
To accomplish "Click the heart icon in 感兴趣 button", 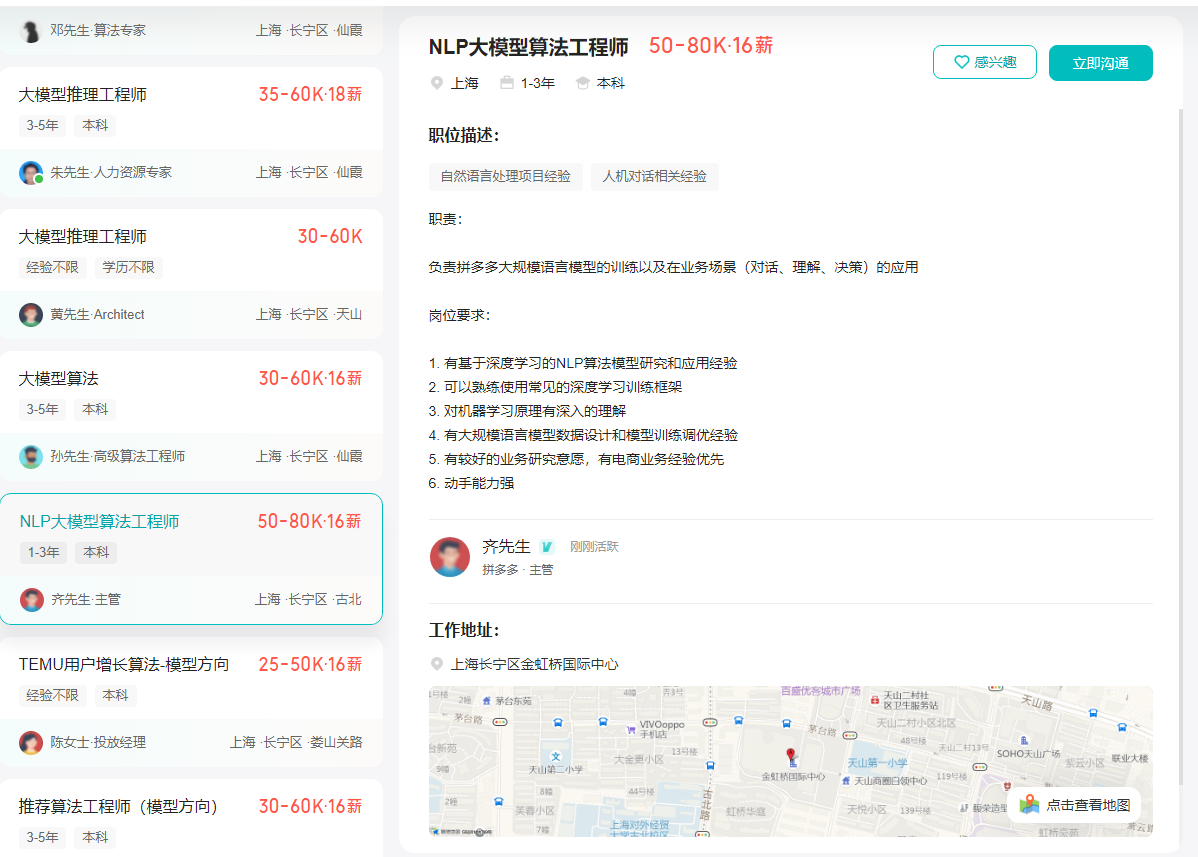I will coord(961,62).
